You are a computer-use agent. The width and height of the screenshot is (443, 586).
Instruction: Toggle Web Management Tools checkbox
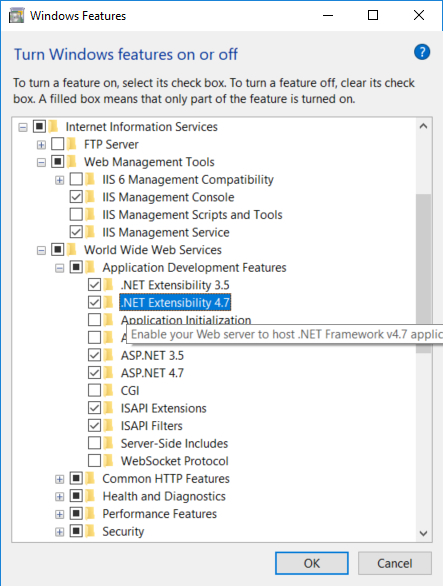tap(58, 161)
